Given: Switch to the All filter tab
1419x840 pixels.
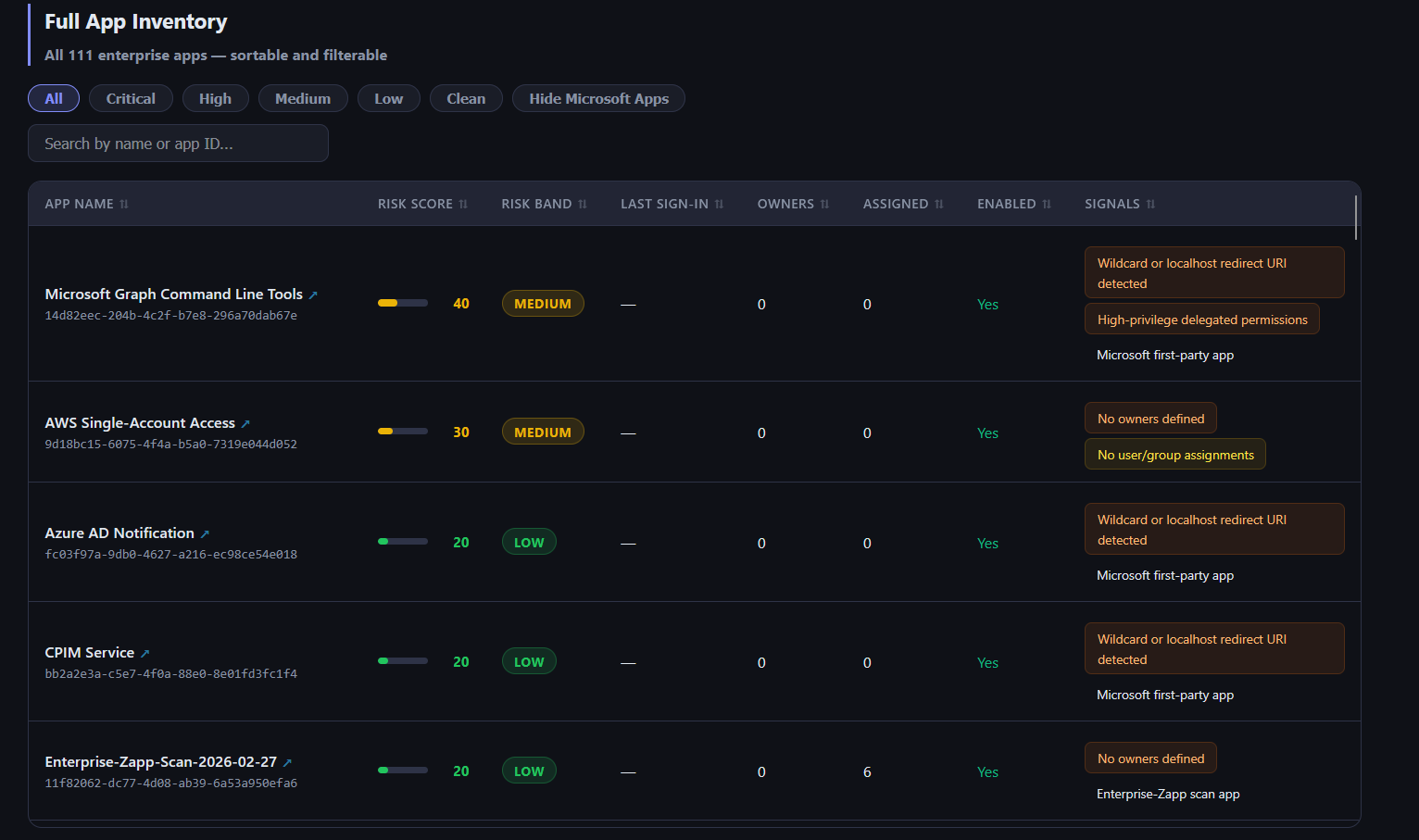Looking at the screenshot, I should [53, 98].
